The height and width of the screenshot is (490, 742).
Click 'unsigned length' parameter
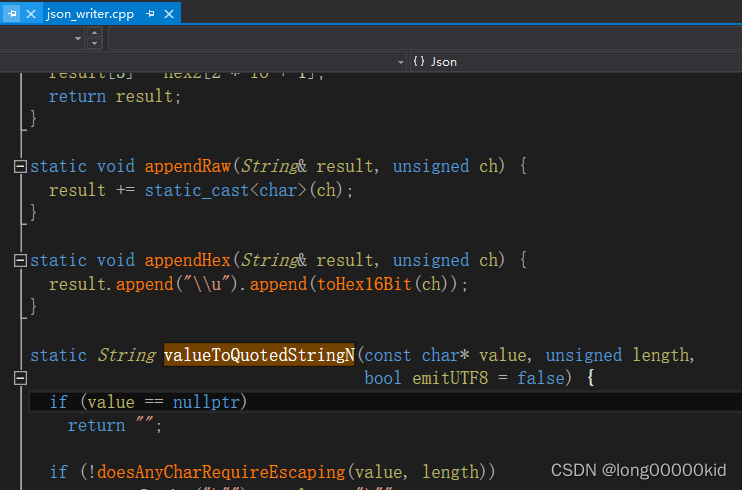(617, 355)
